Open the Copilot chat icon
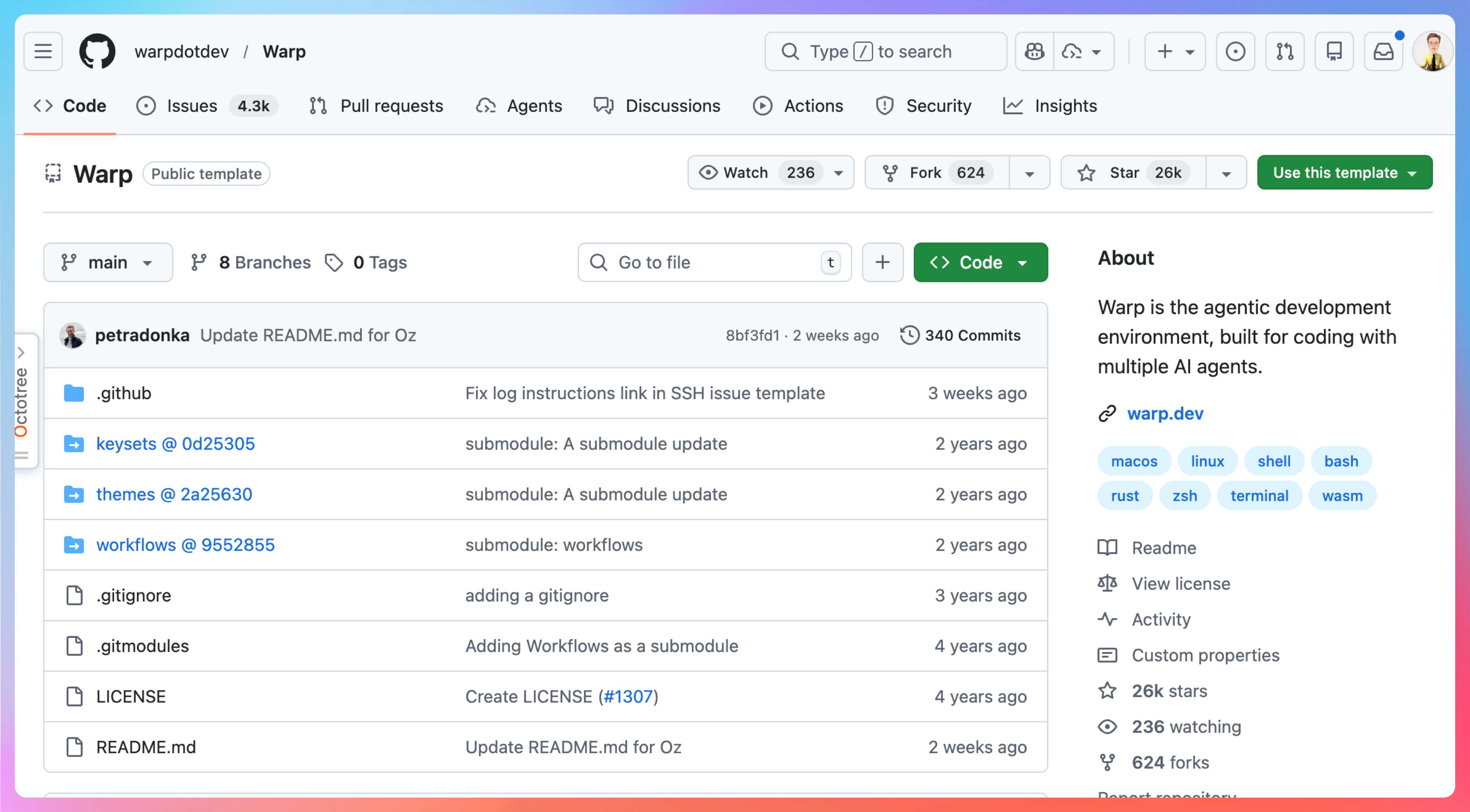The width and height of the screenshot is (1470, 812). coord(1034,52)
